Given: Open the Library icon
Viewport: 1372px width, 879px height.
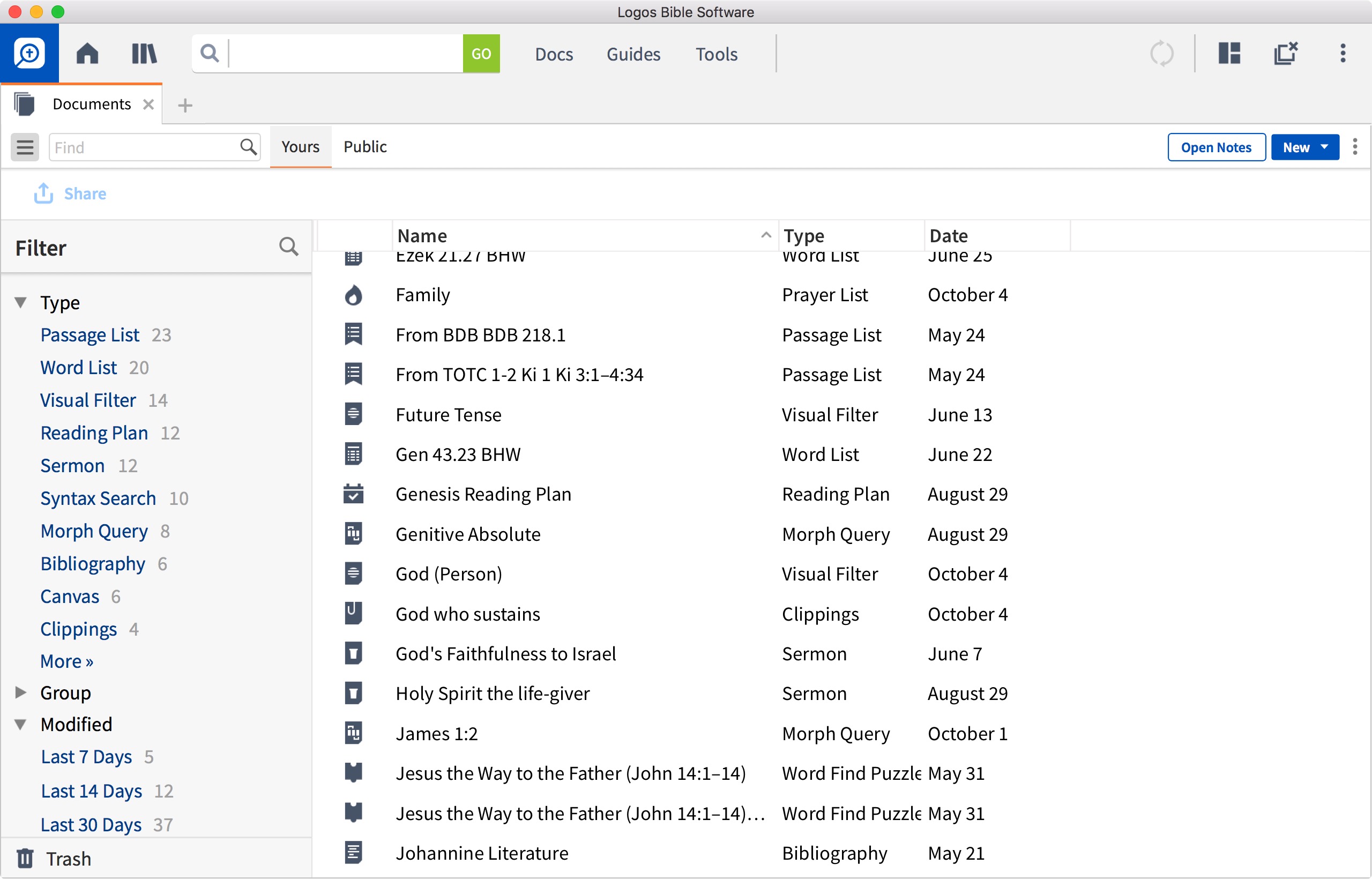Looking at the screenshot, I should (x=144, y=54).
